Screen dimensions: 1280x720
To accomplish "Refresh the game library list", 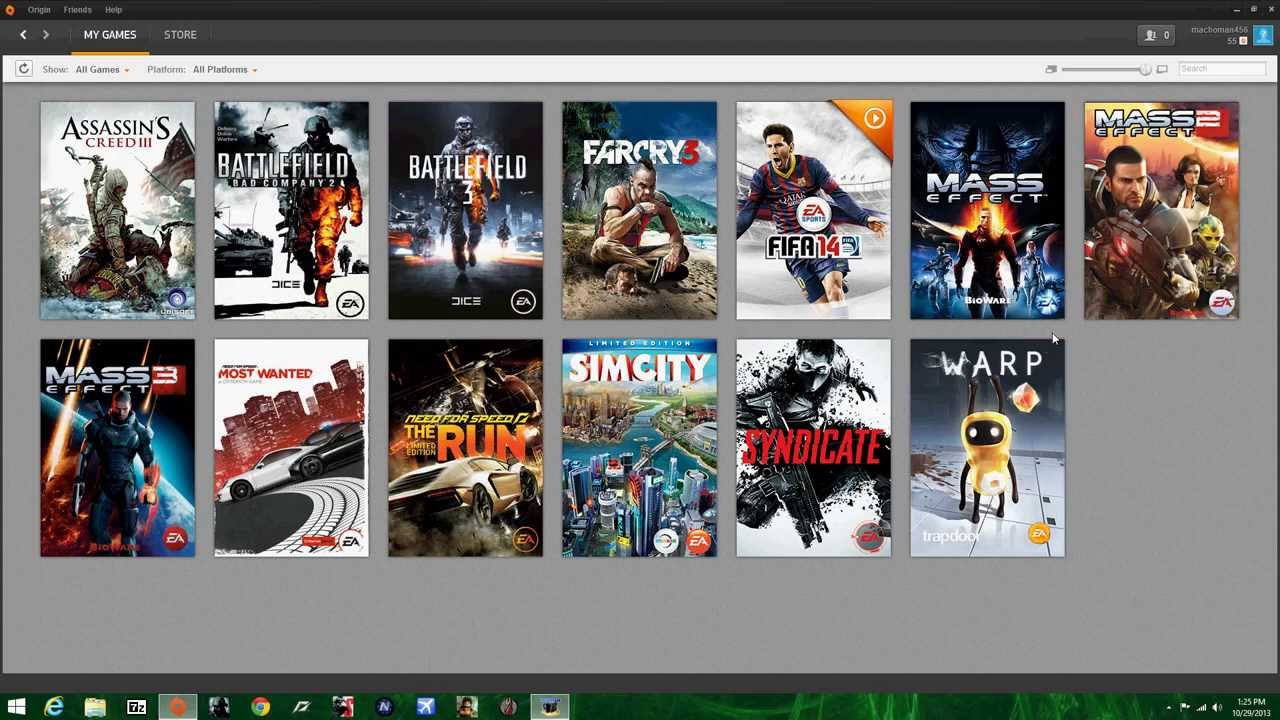I will (x=23, y=69).
